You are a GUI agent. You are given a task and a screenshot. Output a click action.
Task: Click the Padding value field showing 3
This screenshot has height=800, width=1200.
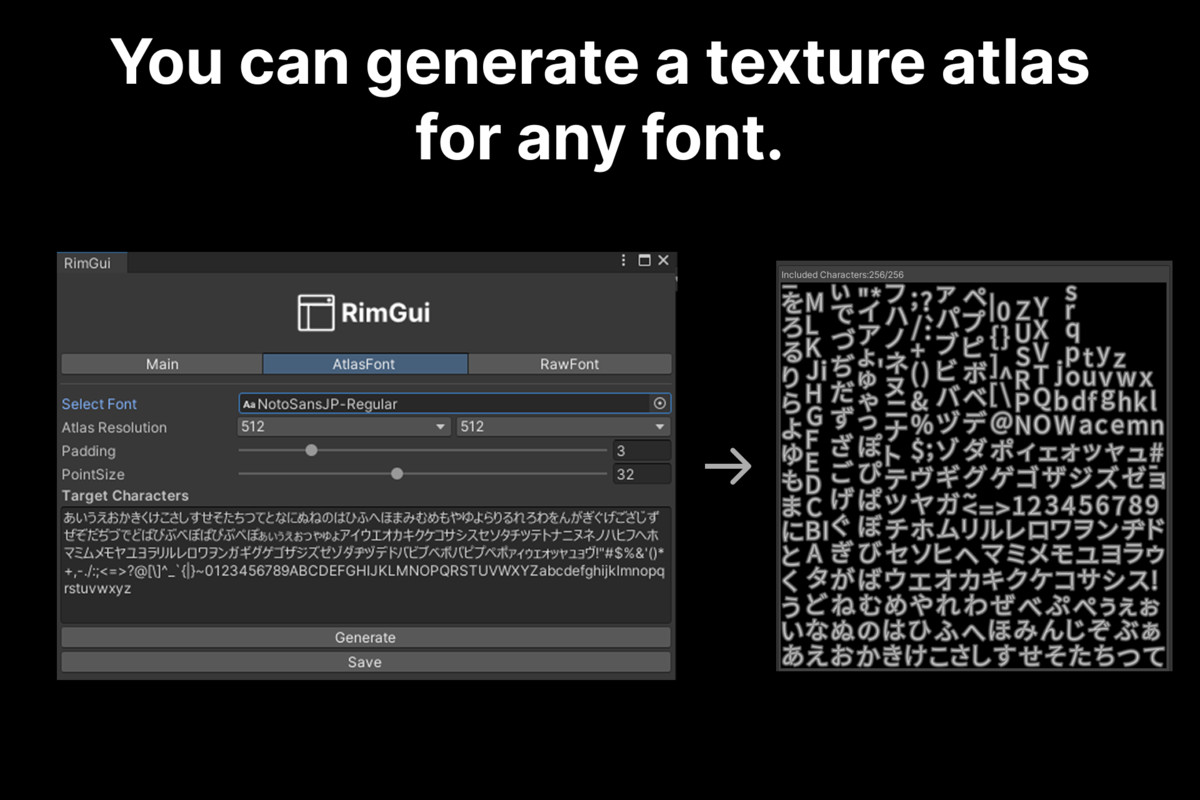pos(641,451)
